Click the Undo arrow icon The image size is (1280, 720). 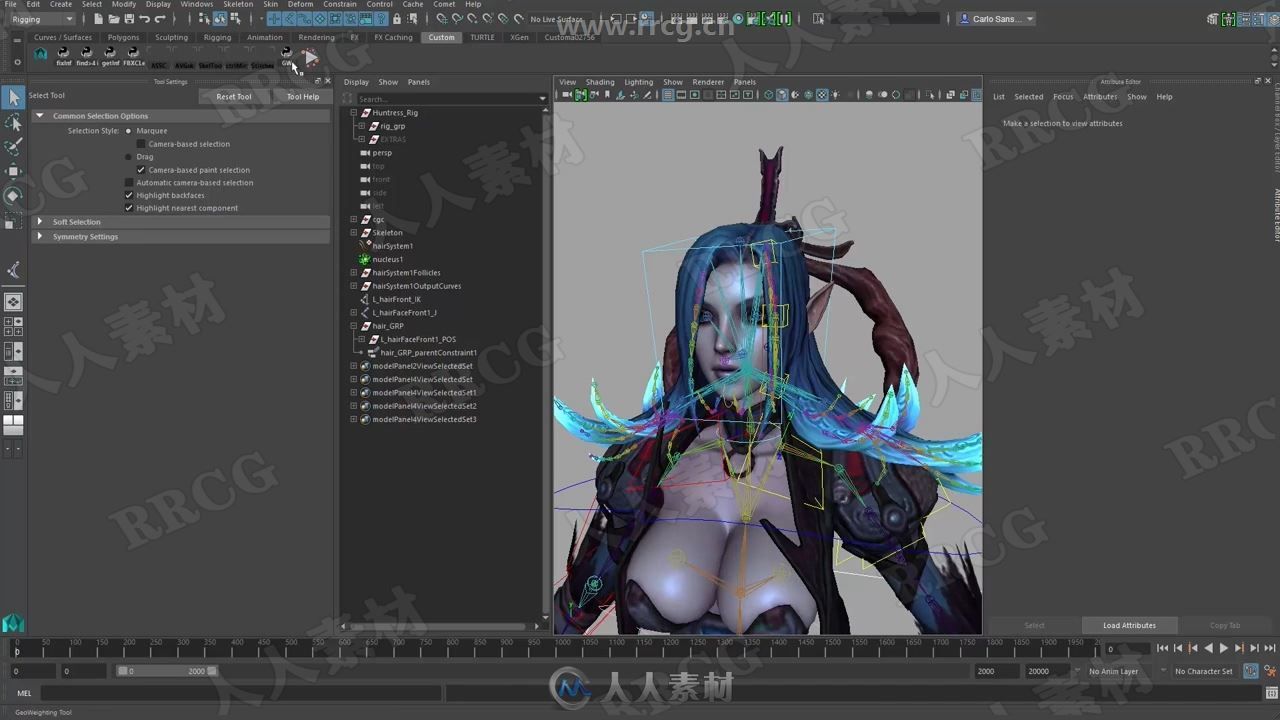pos(145,19)
